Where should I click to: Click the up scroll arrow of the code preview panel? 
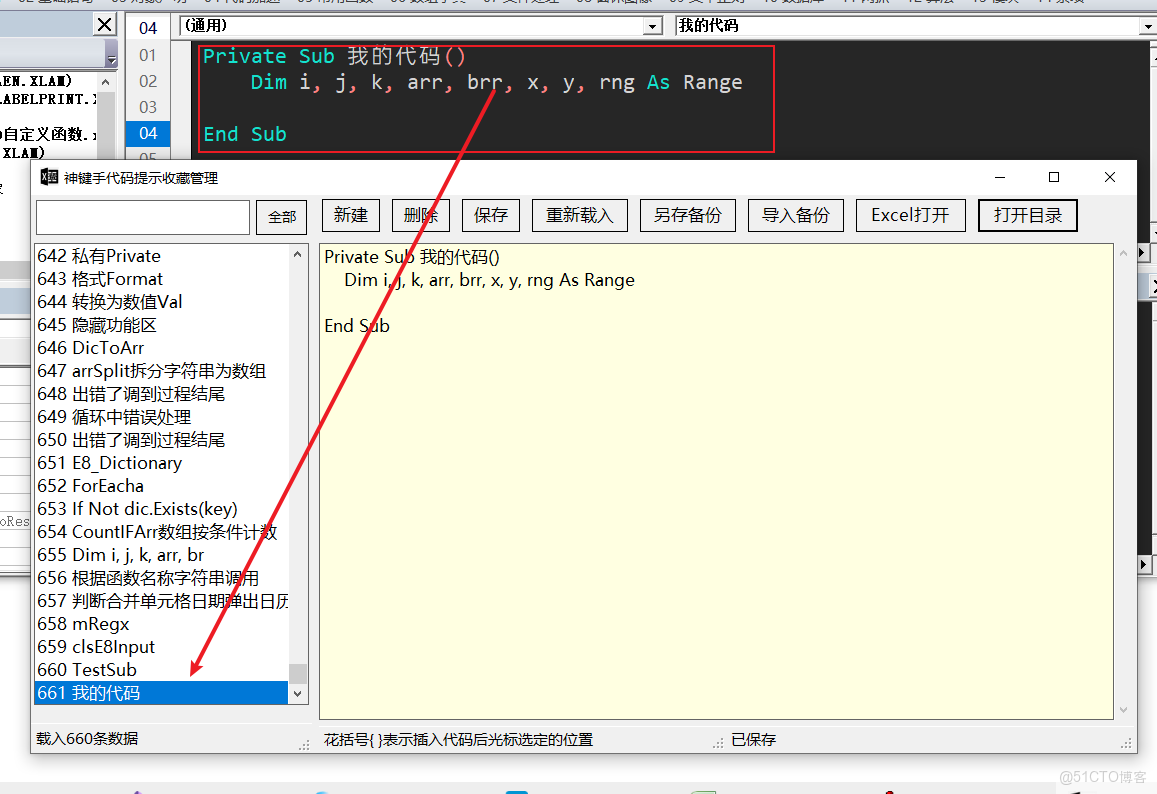point(1122,253)
